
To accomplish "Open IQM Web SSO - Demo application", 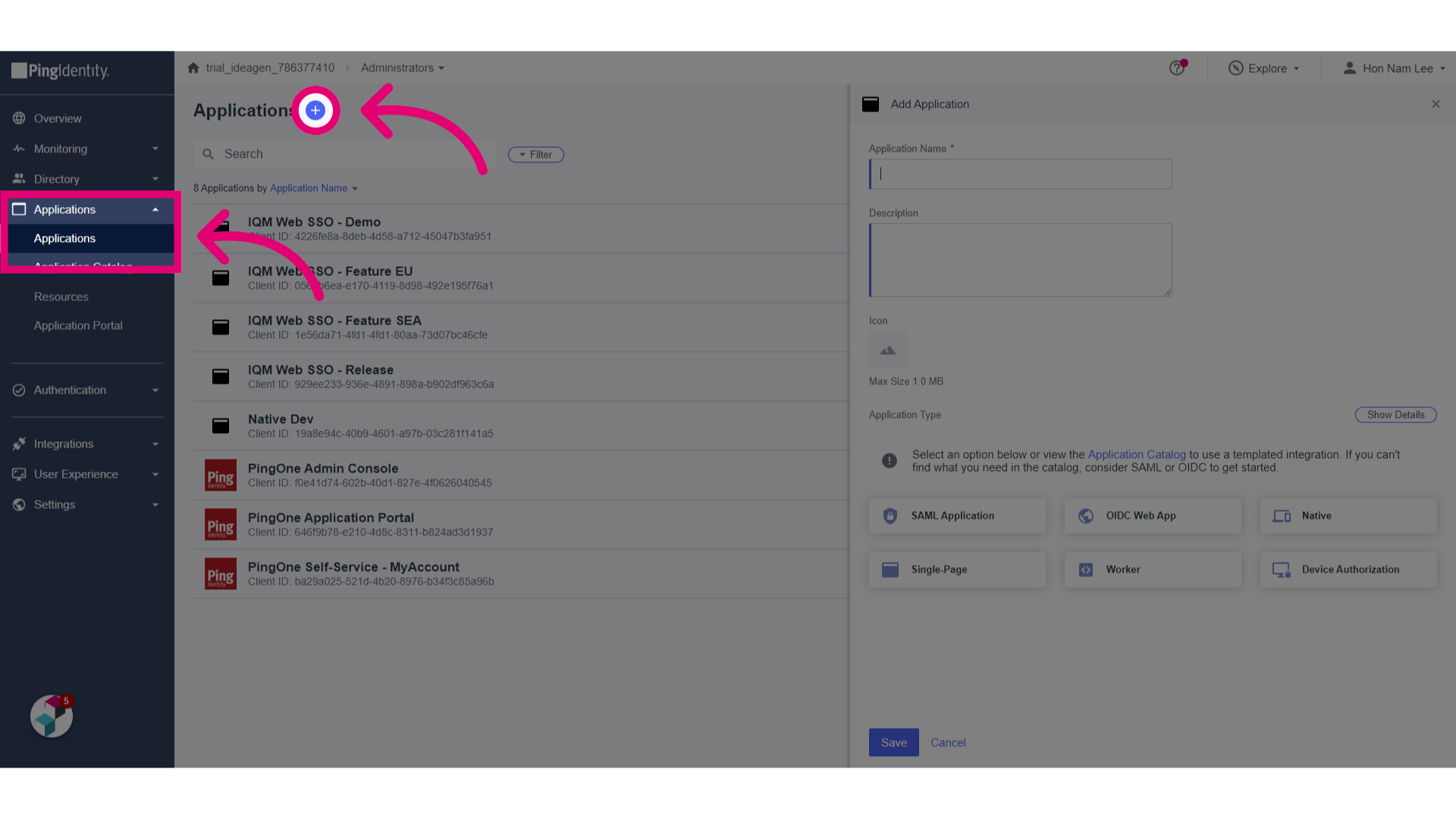I will (521, 229).
